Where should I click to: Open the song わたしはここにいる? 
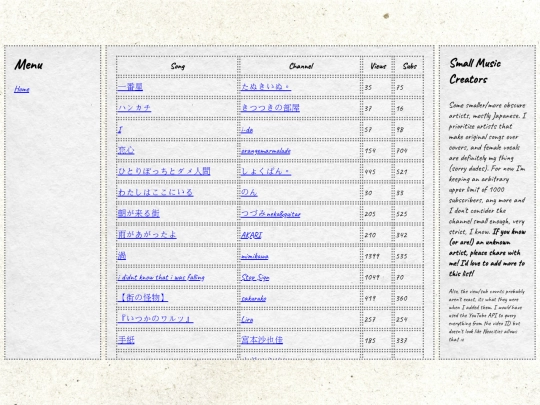(155, 192)
